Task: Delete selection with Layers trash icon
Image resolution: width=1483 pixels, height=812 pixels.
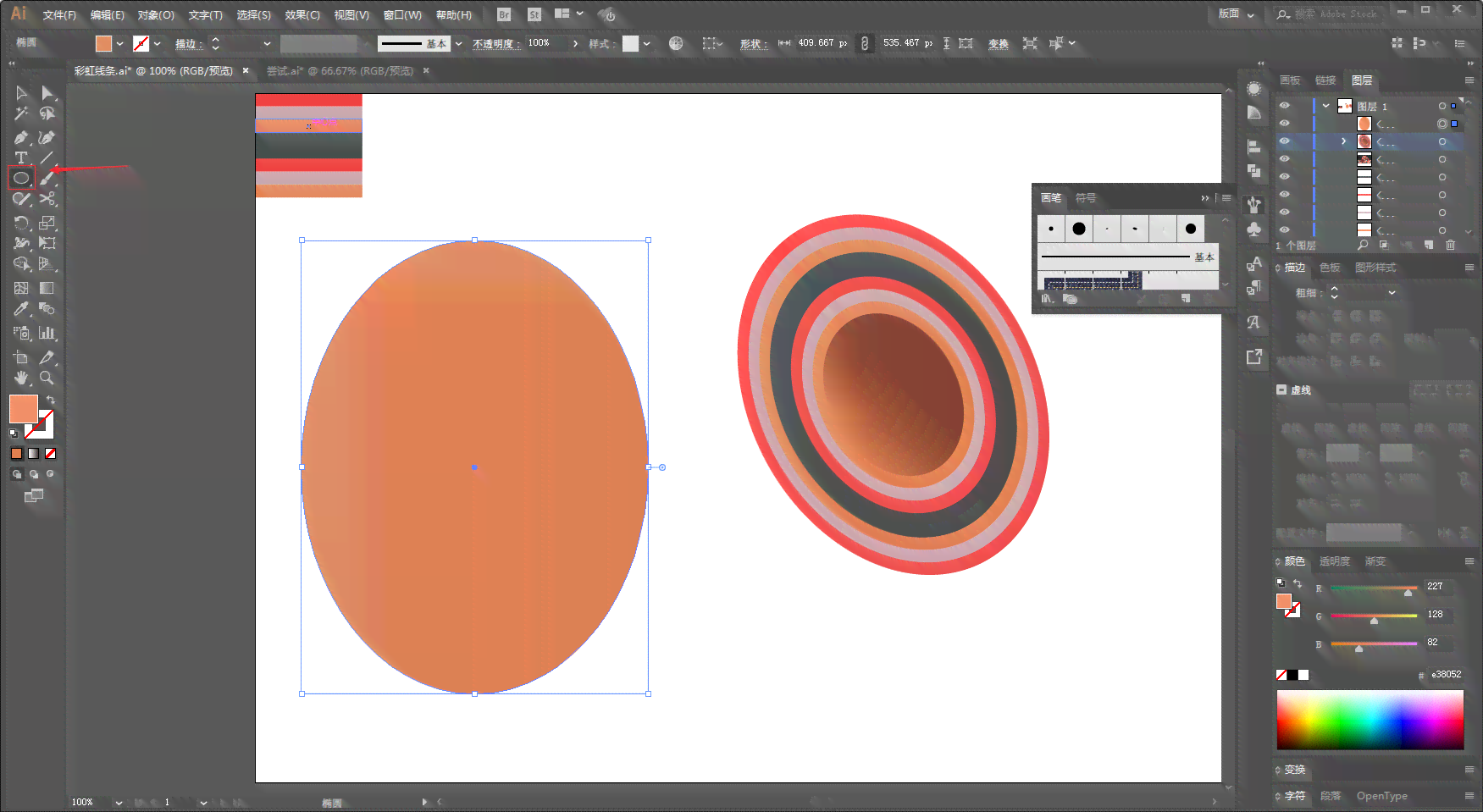Action: [x=1451, y=245]
